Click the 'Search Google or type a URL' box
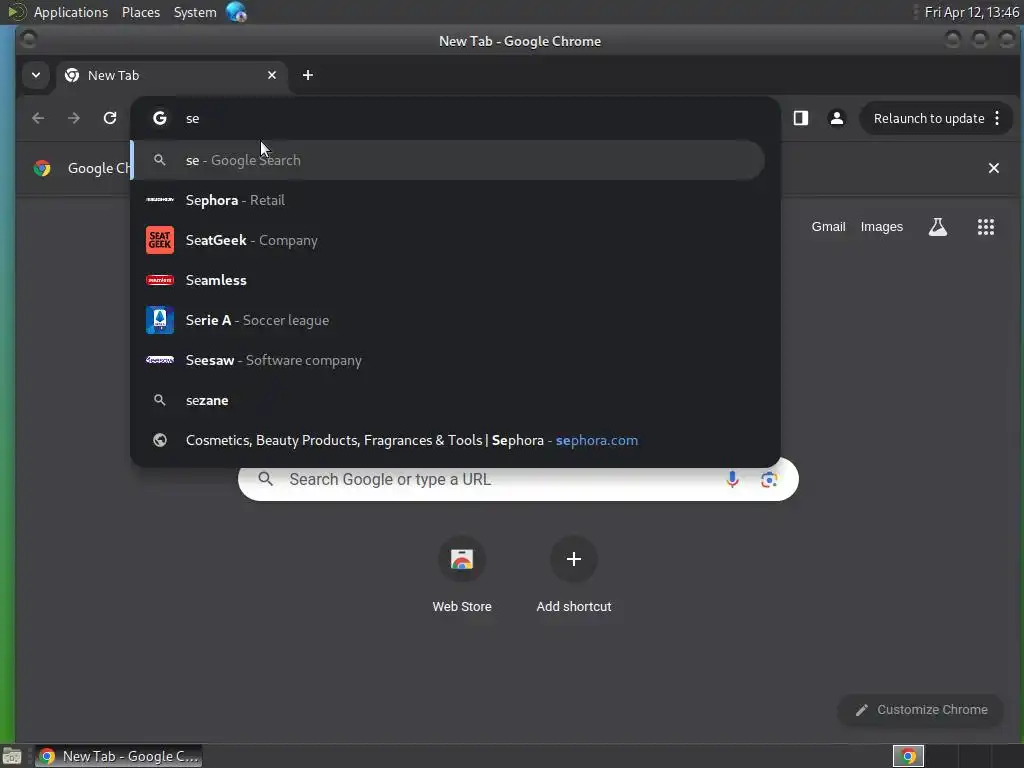 tap(519, 479)
